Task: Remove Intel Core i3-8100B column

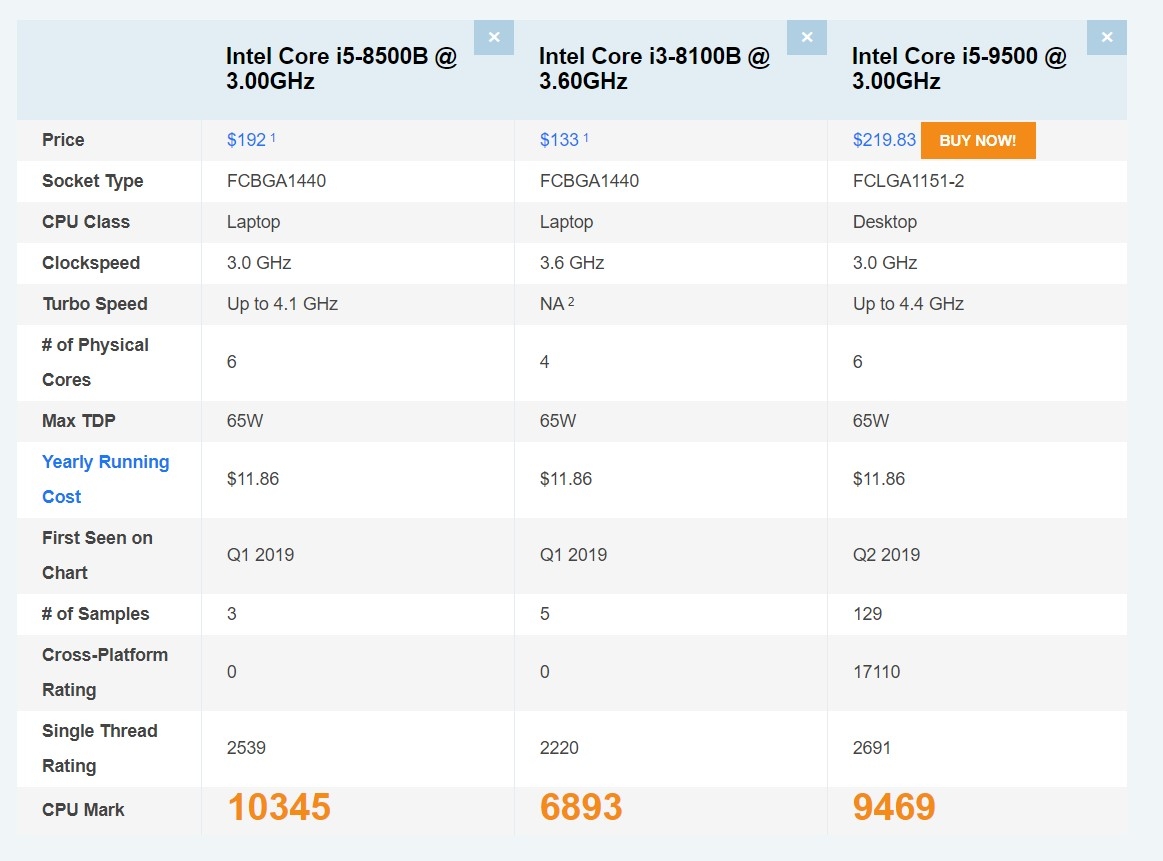Action: [x=806, y=38]
